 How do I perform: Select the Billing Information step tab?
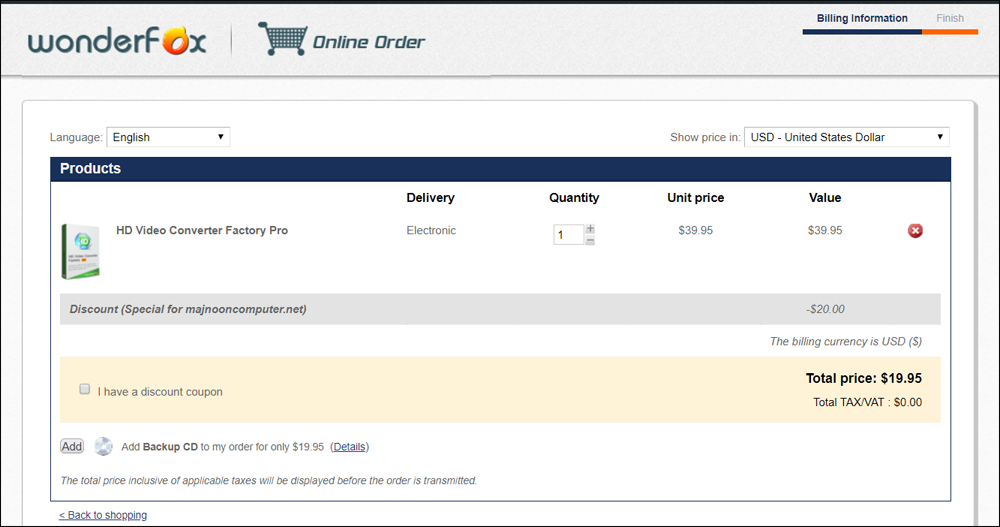(x=862, y=18)
